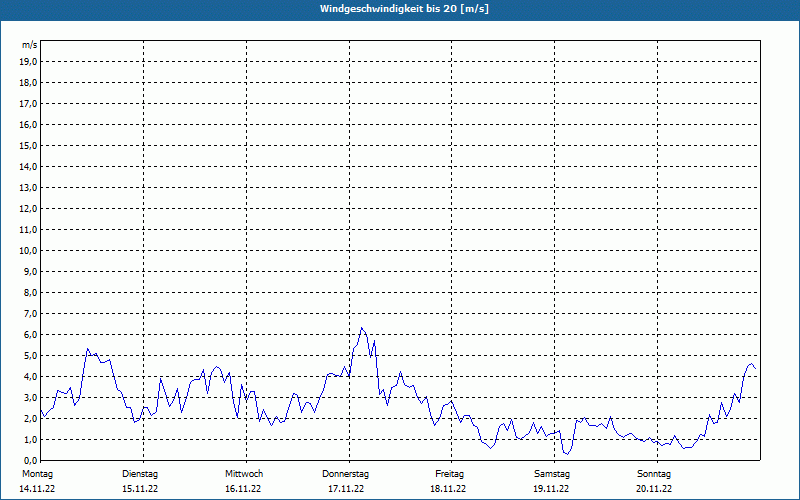The width and height of the screenshot is (800, 500).
Task: Select the date 17.11.22
Action: pyautogui.click(x=346, y=489)
